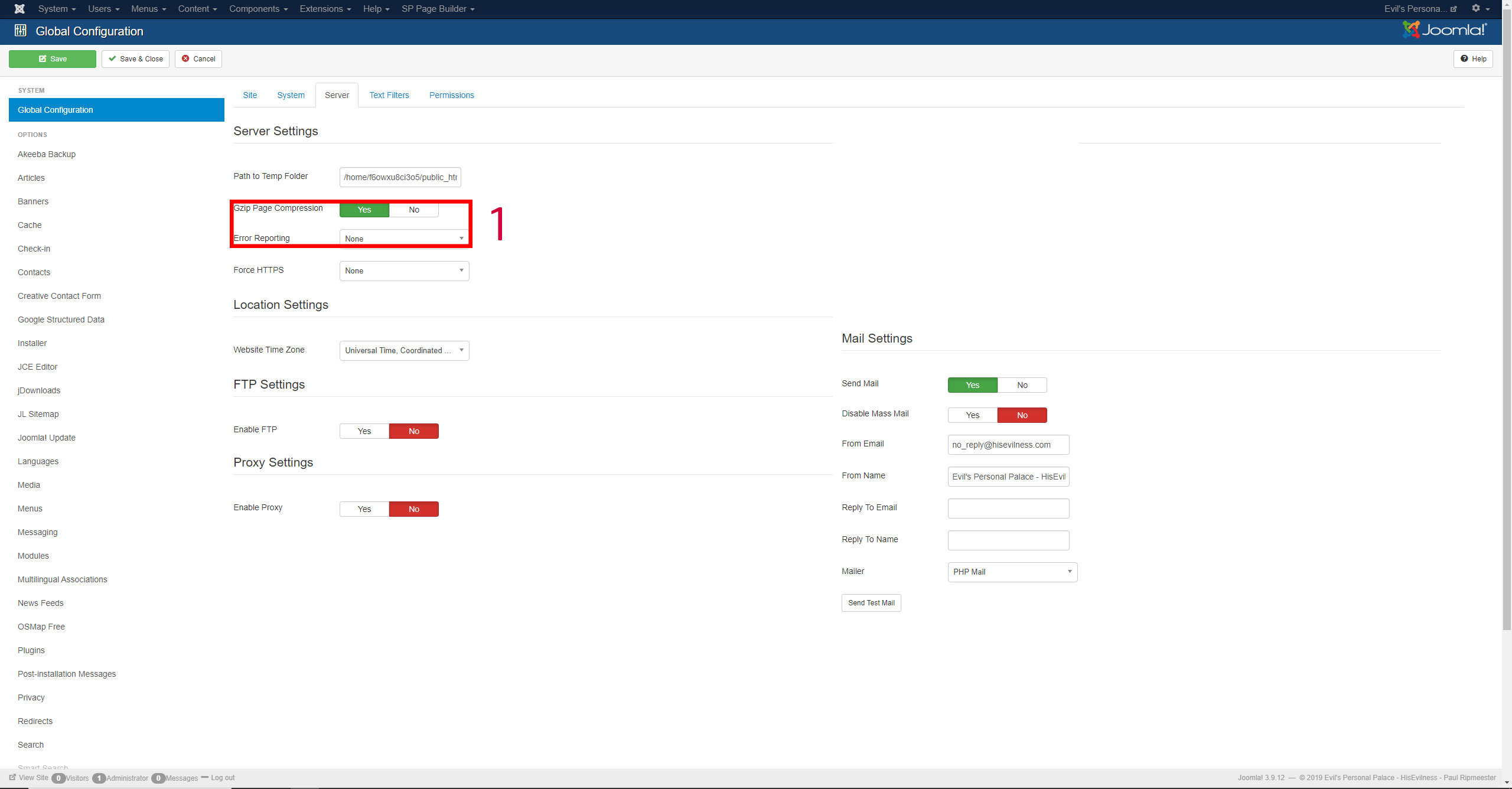Cancel the configuration changes
This screenshot has height=789, width=1512.
pos(198,59)
